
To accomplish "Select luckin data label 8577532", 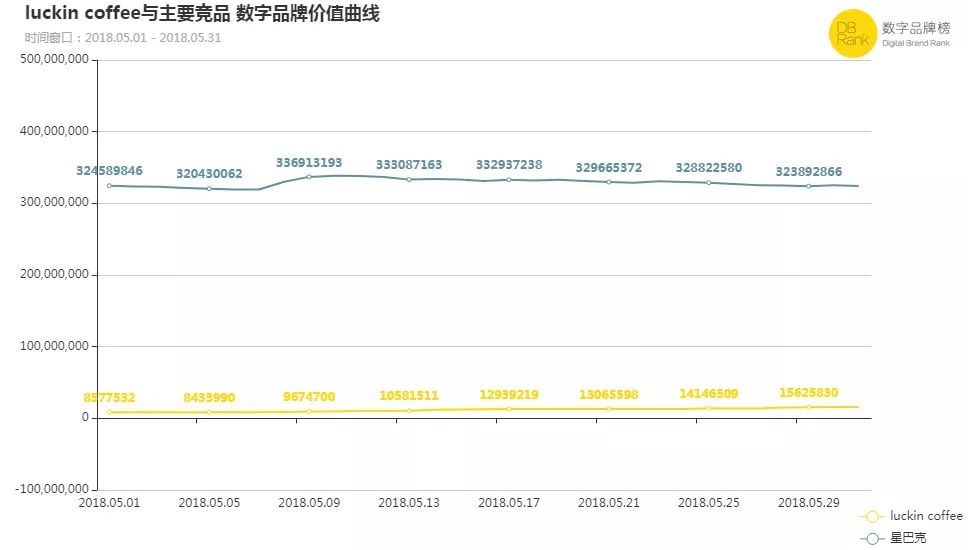I will (109, 398).
